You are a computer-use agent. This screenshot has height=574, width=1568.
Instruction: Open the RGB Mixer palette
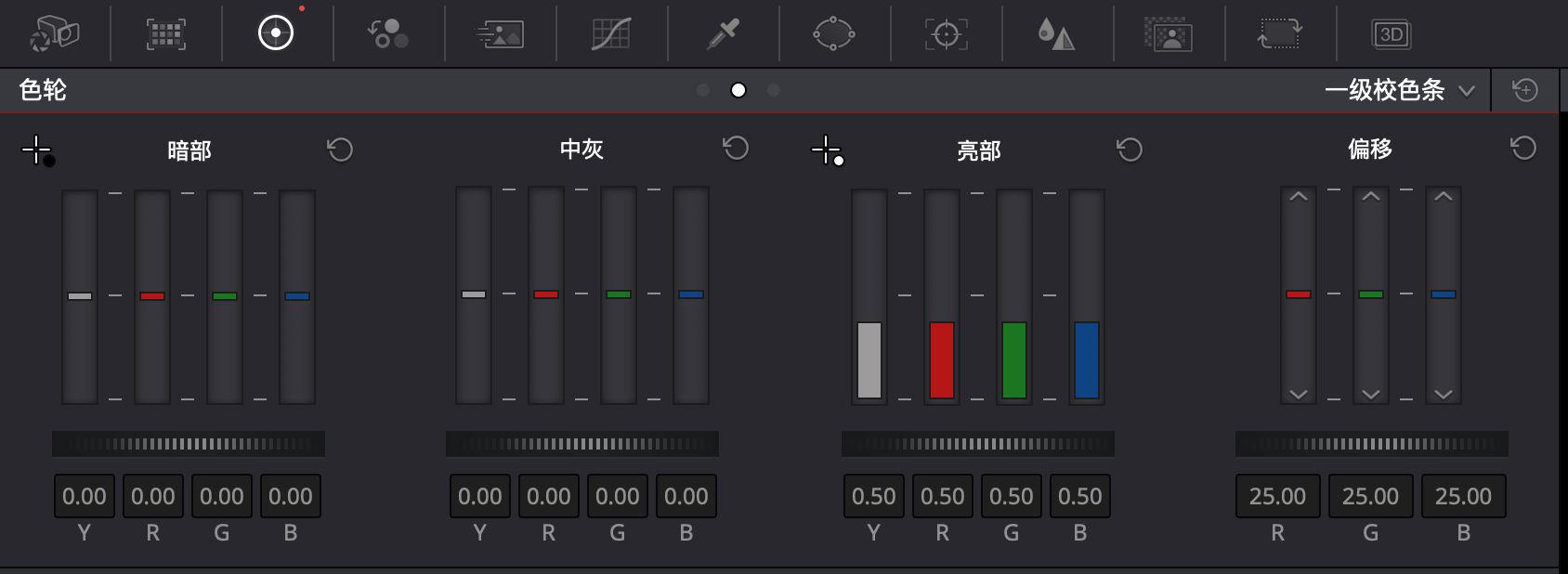pos(388,34)
